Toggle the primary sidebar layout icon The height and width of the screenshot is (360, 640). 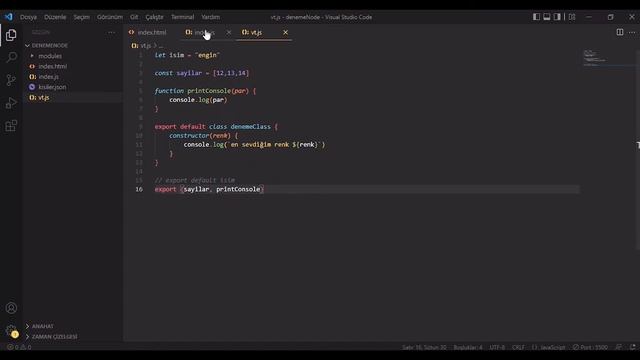[536, 17]
